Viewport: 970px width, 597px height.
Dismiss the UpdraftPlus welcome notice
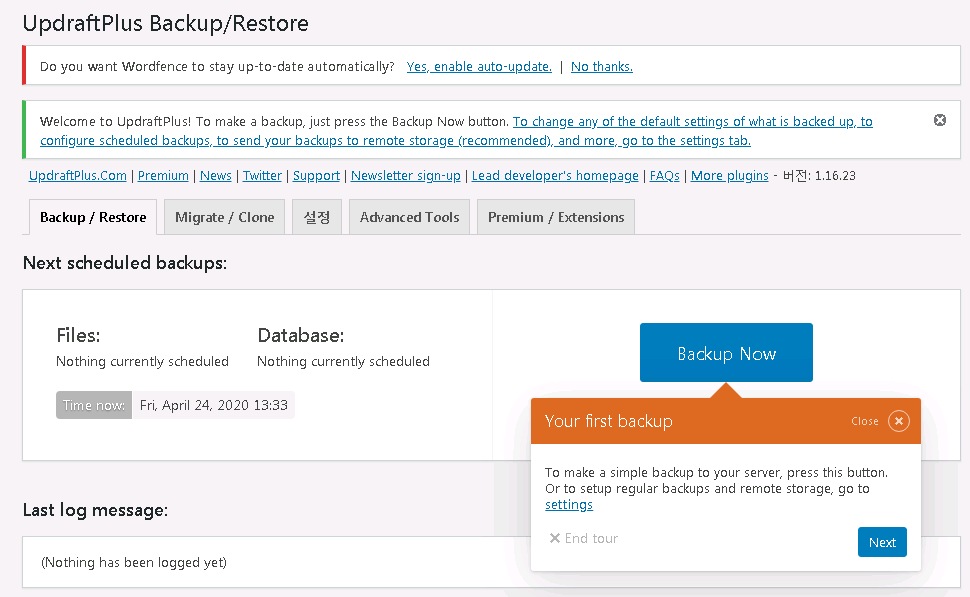pos(940,120)
